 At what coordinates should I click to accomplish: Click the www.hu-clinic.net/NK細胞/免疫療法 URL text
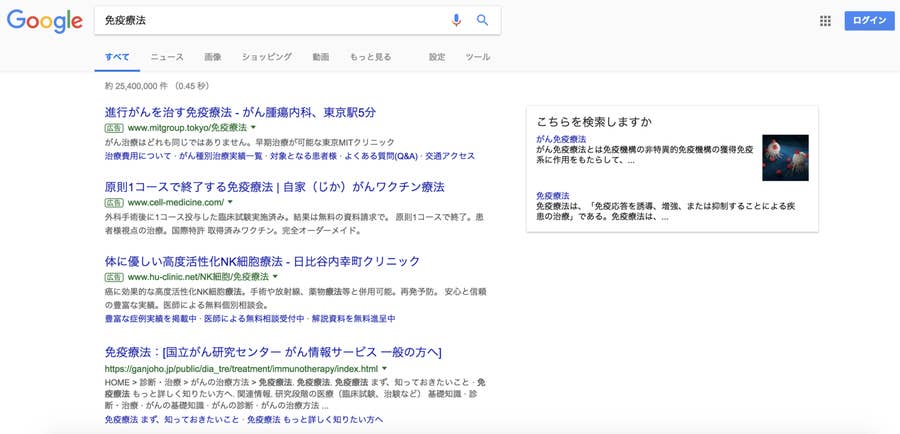pyautogui.click(x=198, y=277)
